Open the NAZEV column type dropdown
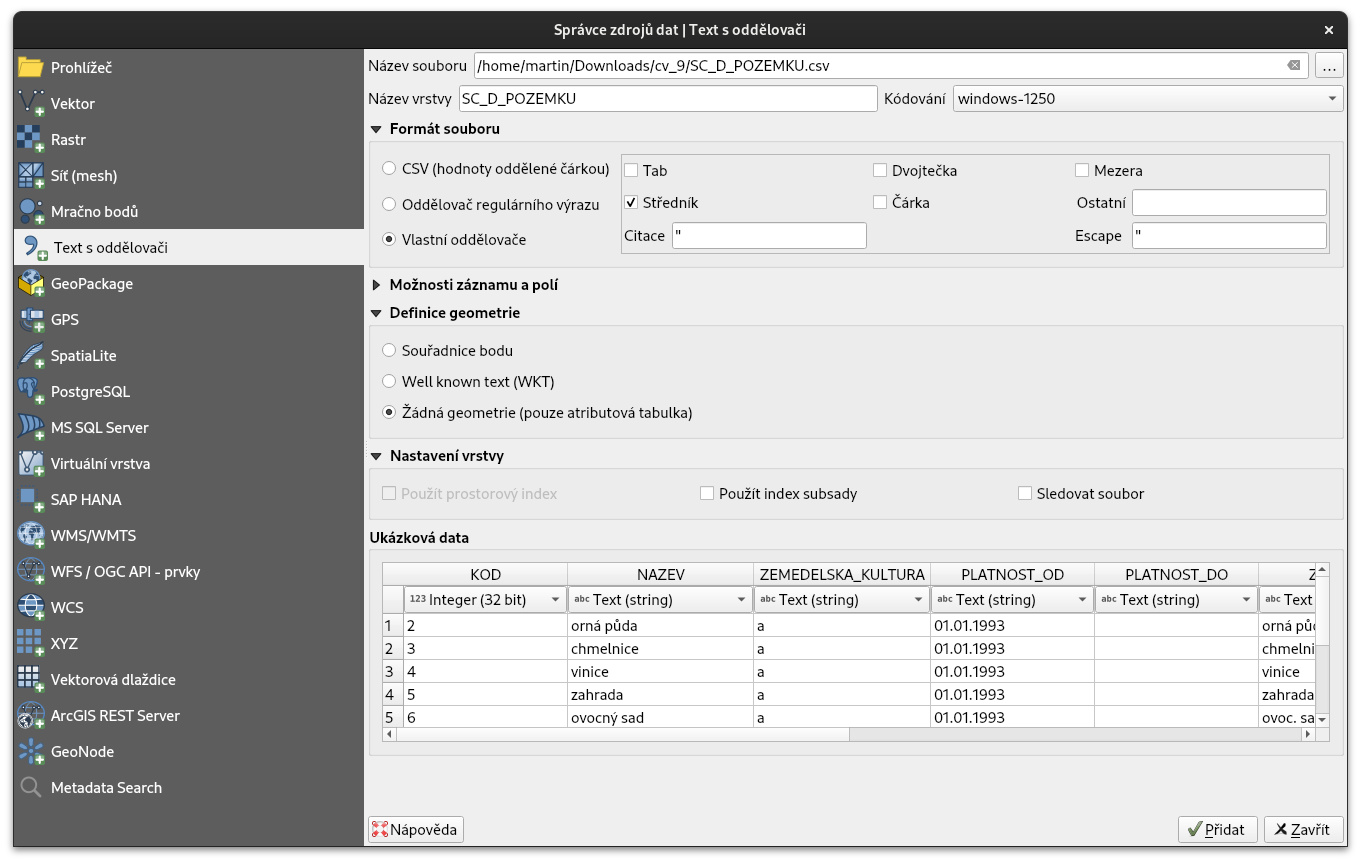Image resolution: width=1361 pixels, height=863 pixels. (x=660, y=600)
